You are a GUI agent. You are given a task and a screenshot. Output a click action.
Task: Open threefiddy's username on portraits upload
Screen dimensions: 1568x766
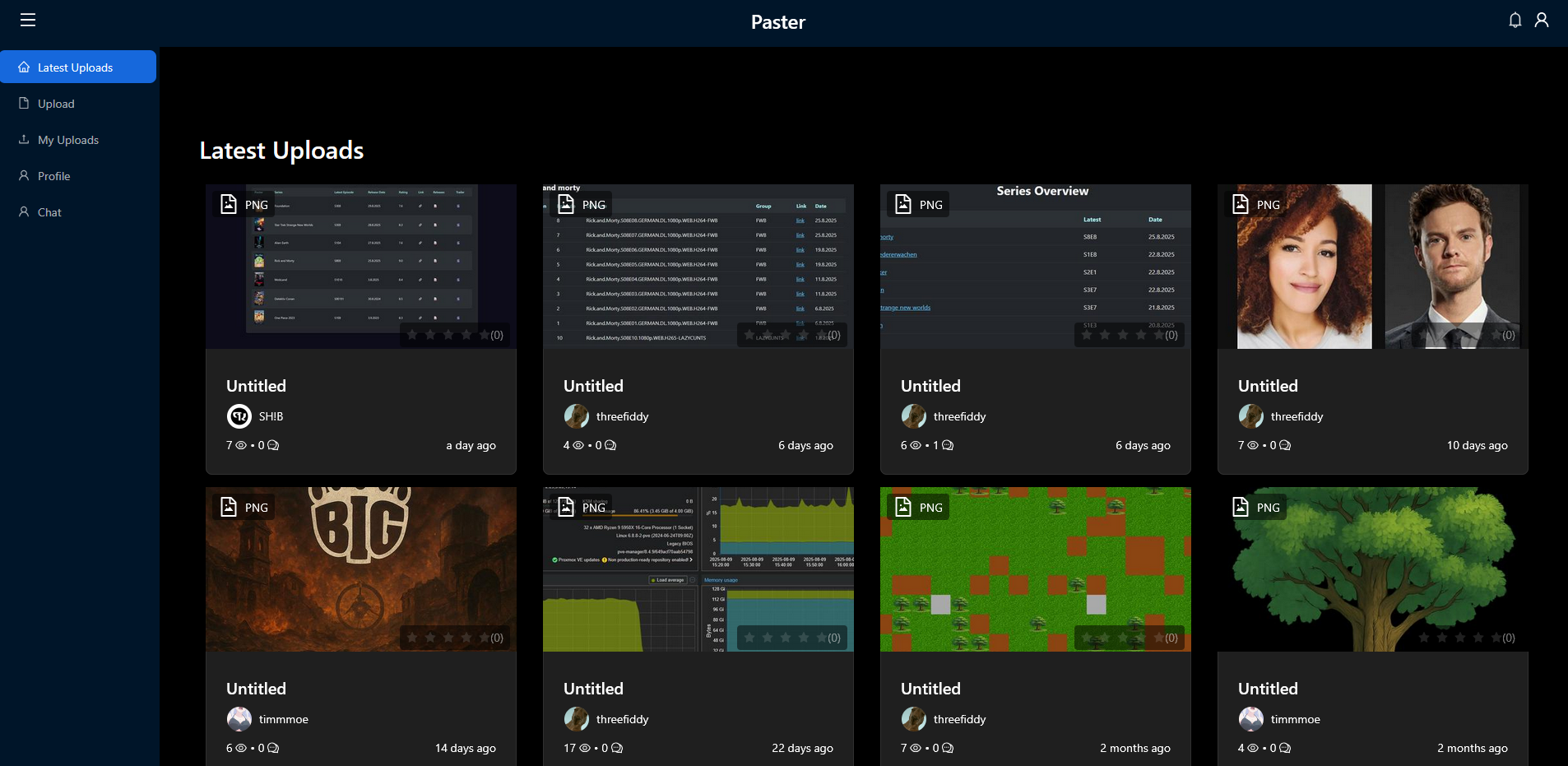[1297, 416]
